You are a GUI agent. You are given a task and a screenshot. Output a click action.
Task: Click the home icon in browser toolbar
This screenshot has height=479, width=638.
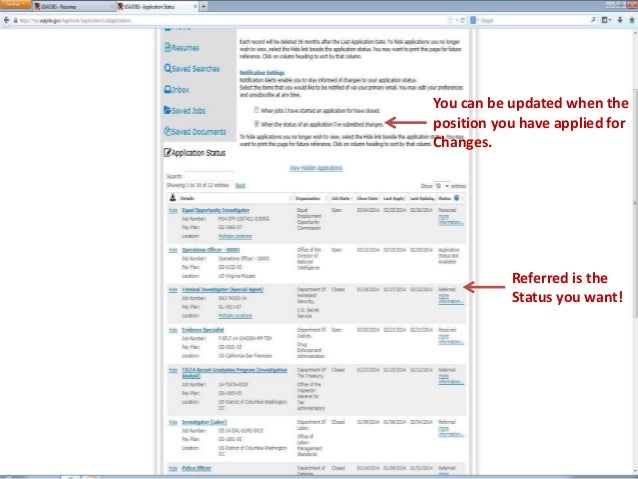coord(632,20)
